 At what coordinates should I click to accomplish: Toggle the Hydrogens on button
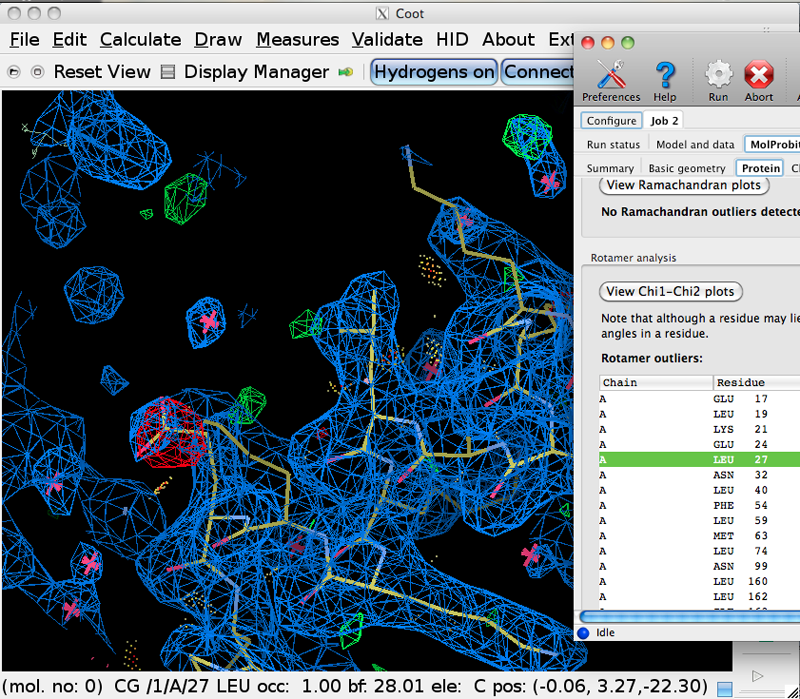(434, 72)
